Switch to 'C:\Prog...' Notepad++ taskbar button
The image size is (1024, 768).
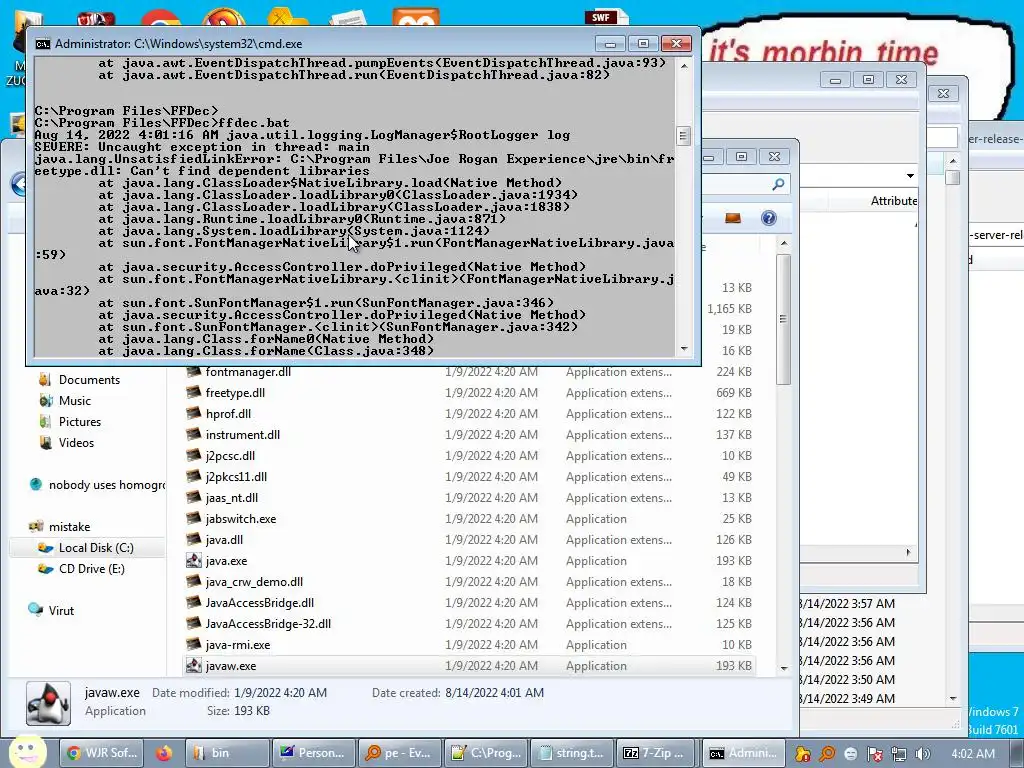click(x=485, y=753)
